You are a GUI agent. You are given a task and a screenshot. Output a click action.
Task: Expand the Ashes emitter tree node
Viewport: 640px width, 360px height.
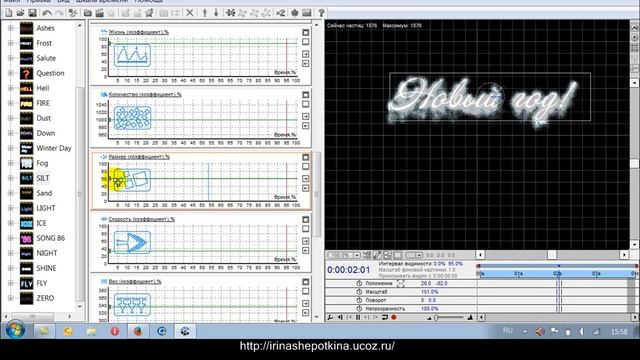[x=11, y=28]
